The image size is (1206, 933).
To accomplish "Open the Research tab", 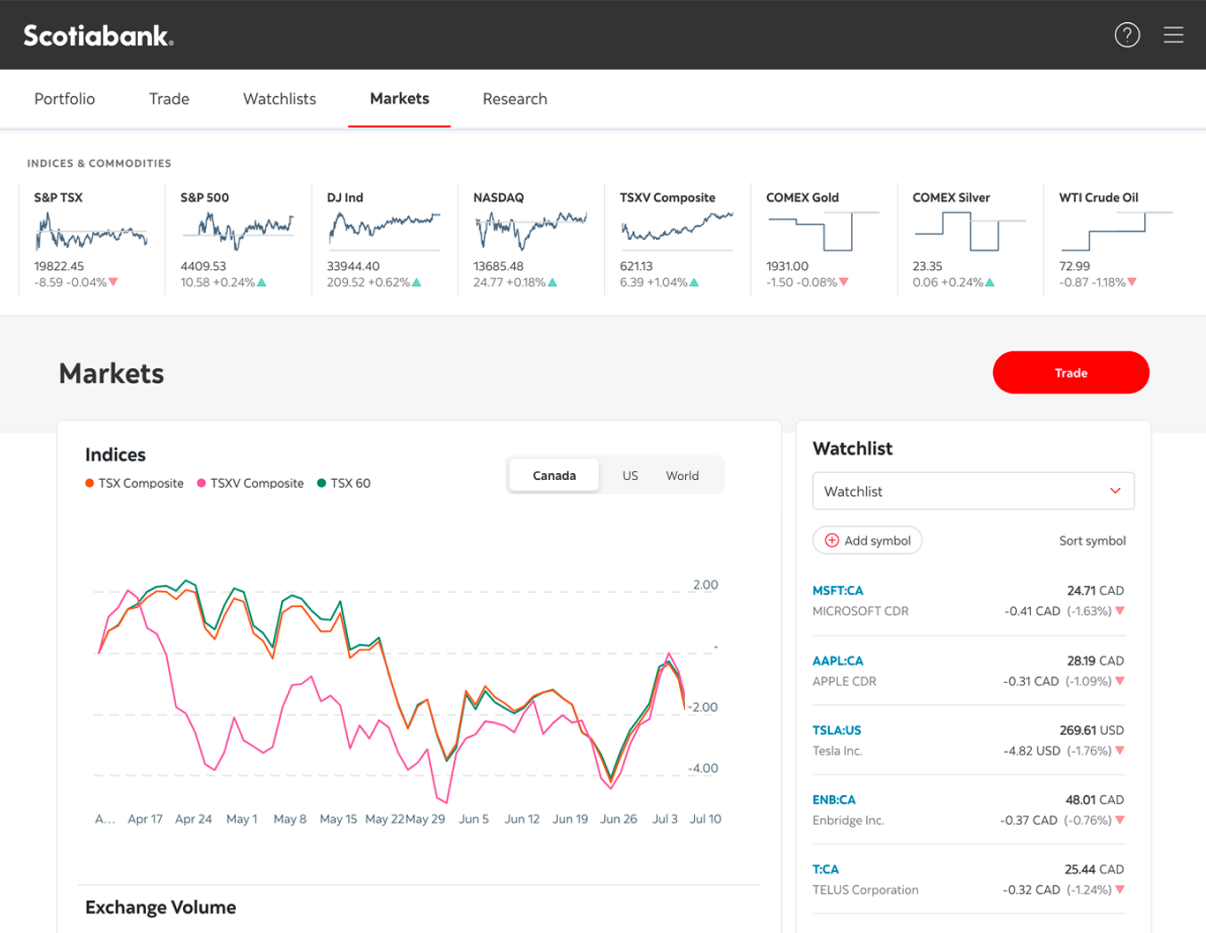I will (514, 99).
